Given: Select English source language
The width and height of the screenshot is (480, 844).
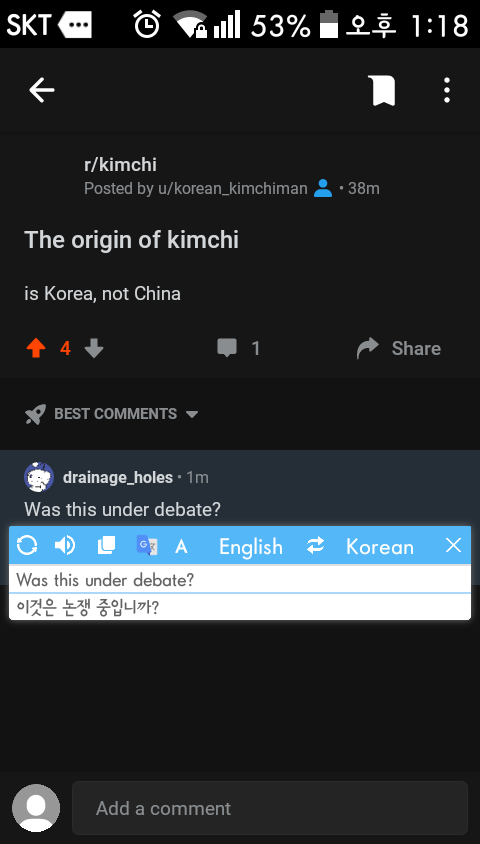Looking at the screenshot, I should point(250,547).
